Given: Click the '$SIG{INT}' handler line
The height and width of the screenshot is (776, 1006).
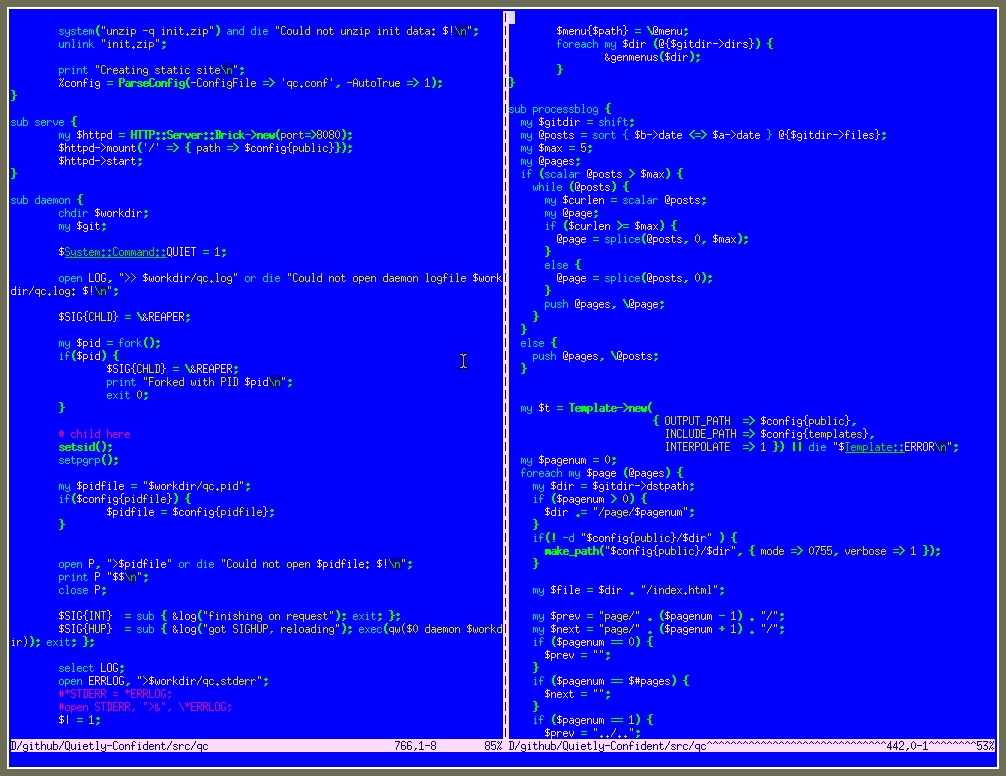Looking at the screenshot, I should [230, 616].
